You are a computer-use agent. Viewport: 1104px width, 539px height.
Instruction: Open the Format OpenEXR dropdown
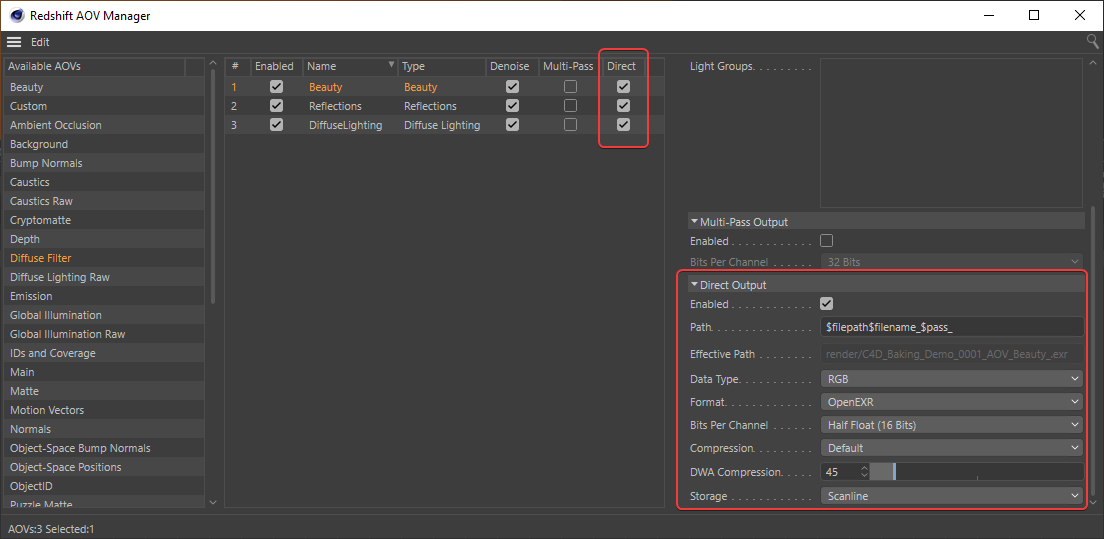[952, 402]
